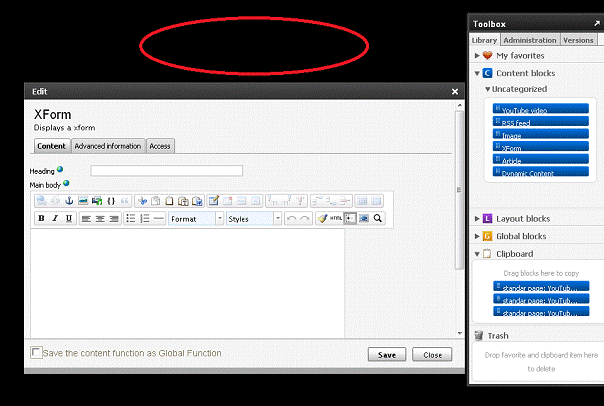Open the Styles dropdown

253,218
